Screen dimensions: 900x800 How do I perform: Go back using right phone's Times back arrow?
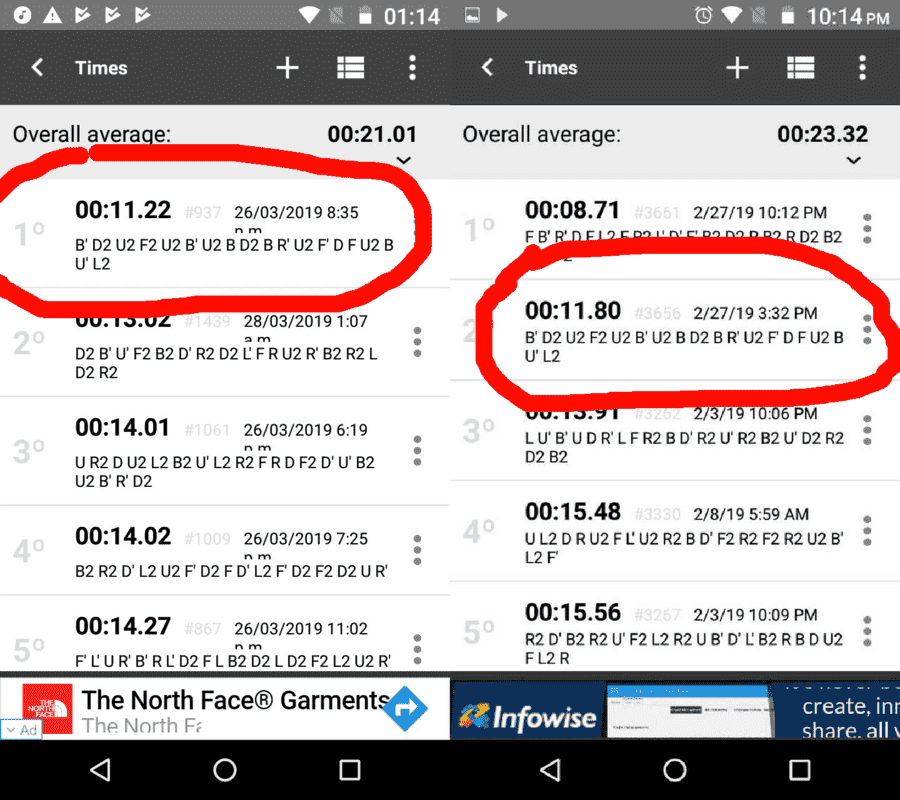(487, 68)
